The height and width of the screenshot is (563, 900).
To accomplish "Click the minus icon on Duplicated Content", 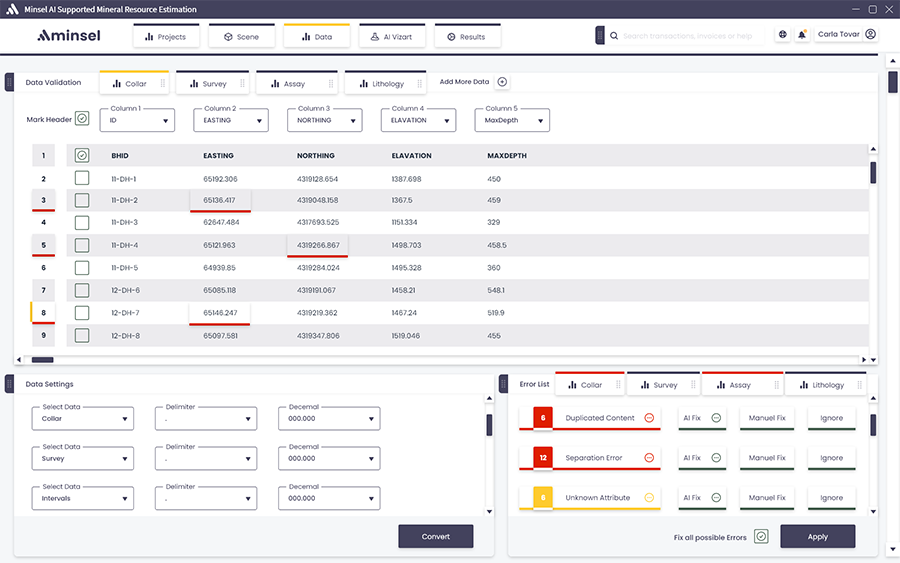I will pyautogui.click(x=648, y=418).
